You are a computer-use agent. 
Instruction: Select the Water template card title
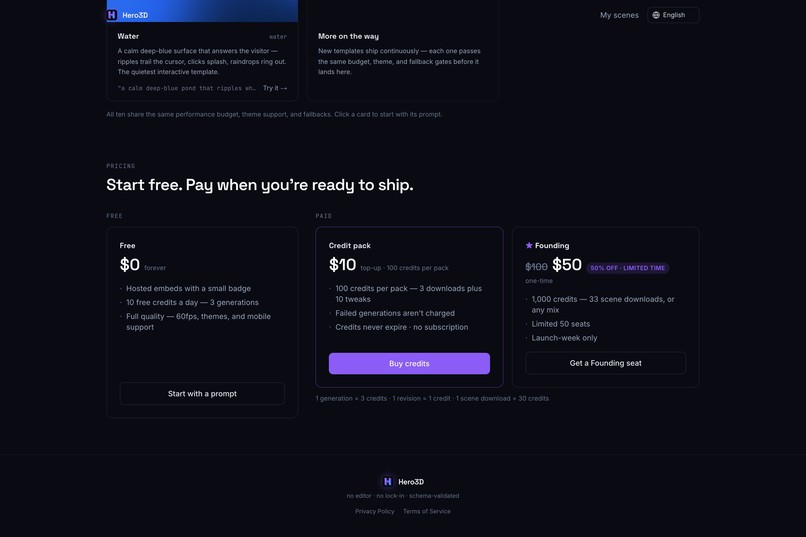pos(128,36)
